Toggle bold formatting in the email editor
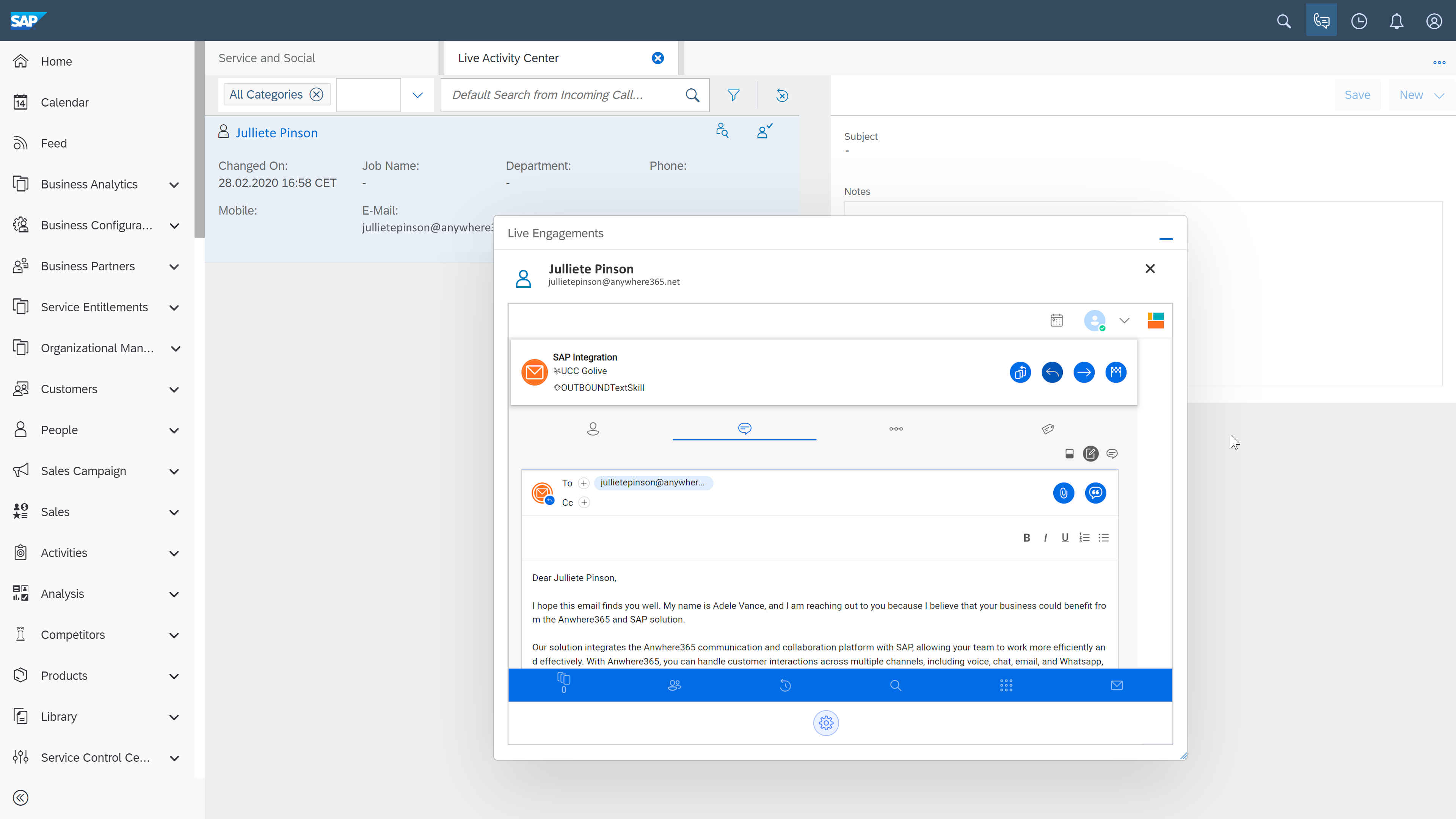The height and width of the screenshot is (819, 1456). coord(1026,538)
